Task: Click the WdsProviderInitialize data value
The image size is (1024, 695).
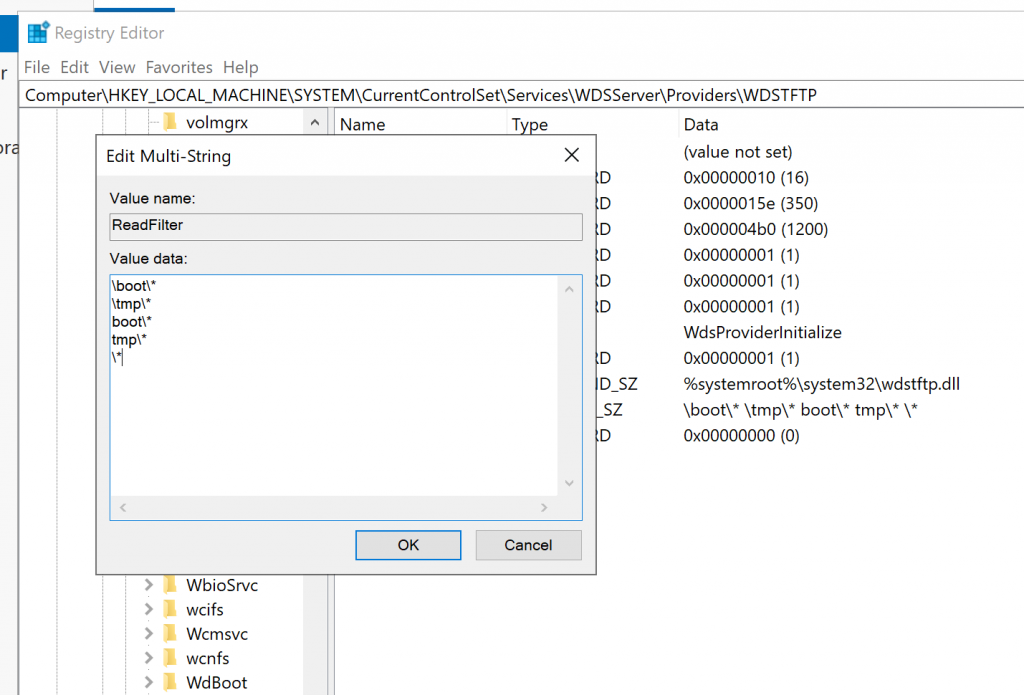Action: pos(762,332)
